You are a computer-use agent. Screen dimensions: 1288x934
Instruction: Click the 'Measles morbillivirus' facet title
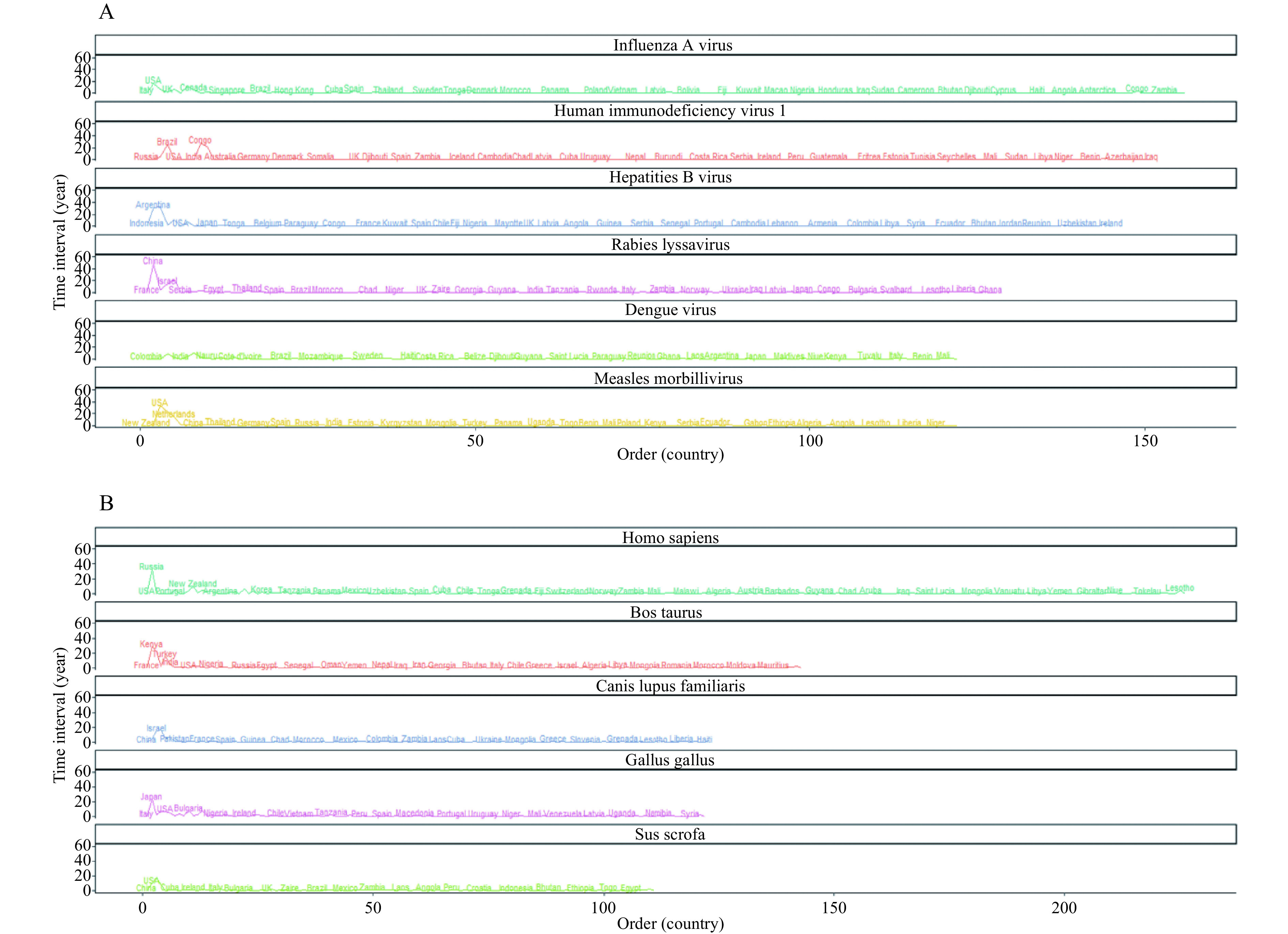pyautogui.click(x=668, y=378)
